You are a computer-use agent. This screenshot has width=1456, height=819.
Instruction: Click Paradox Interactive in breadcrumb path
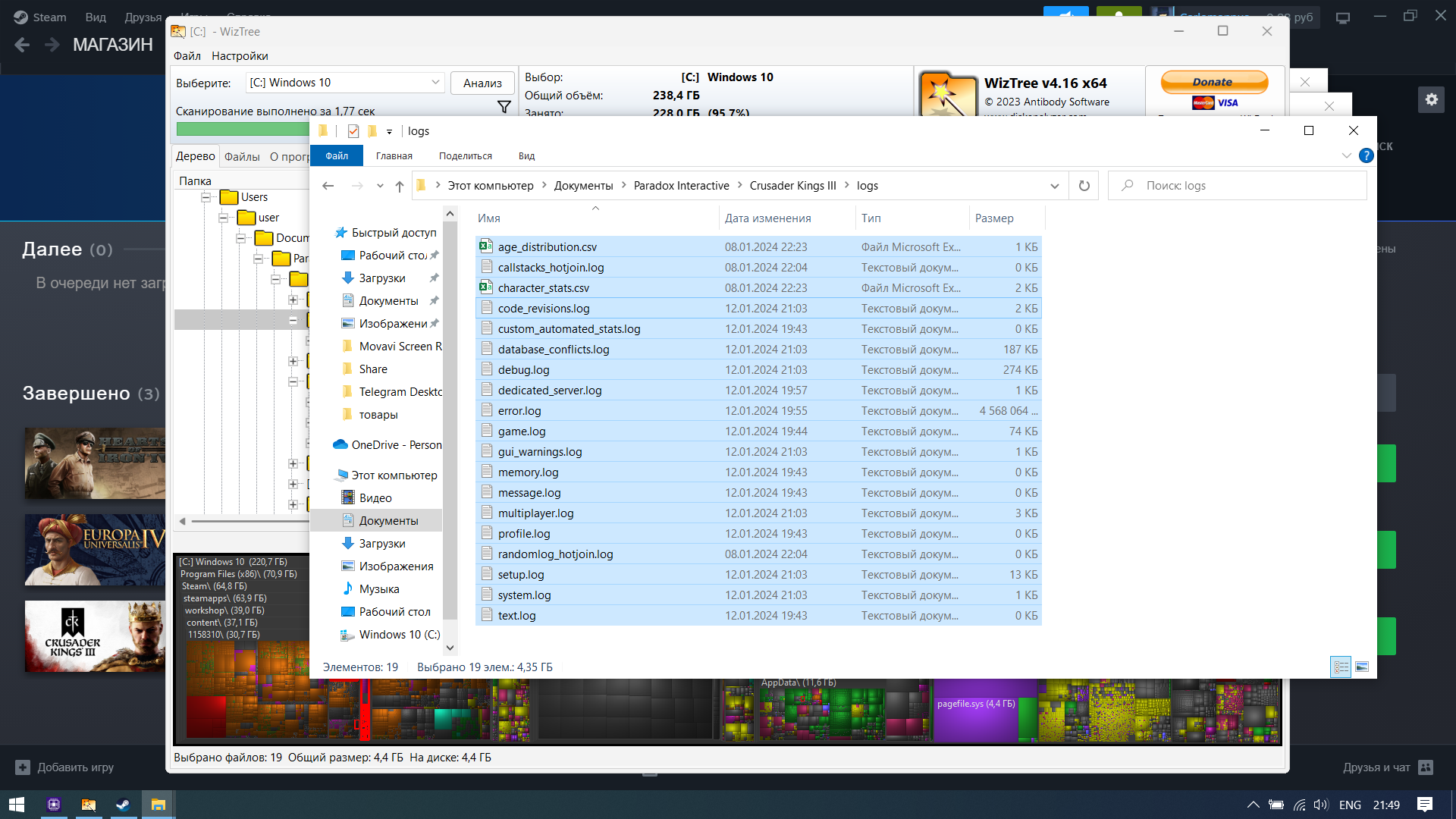pos(681,186)
